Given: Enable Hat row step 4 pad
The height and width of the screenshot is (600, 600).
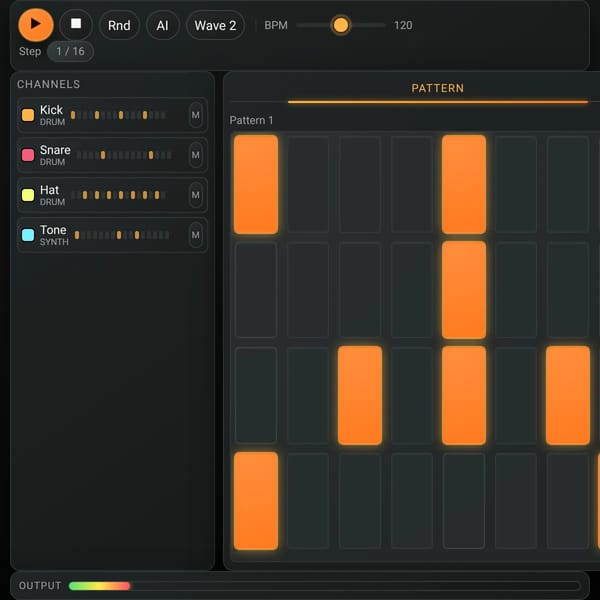Looking at the screenshot, I should coord(412,396).
